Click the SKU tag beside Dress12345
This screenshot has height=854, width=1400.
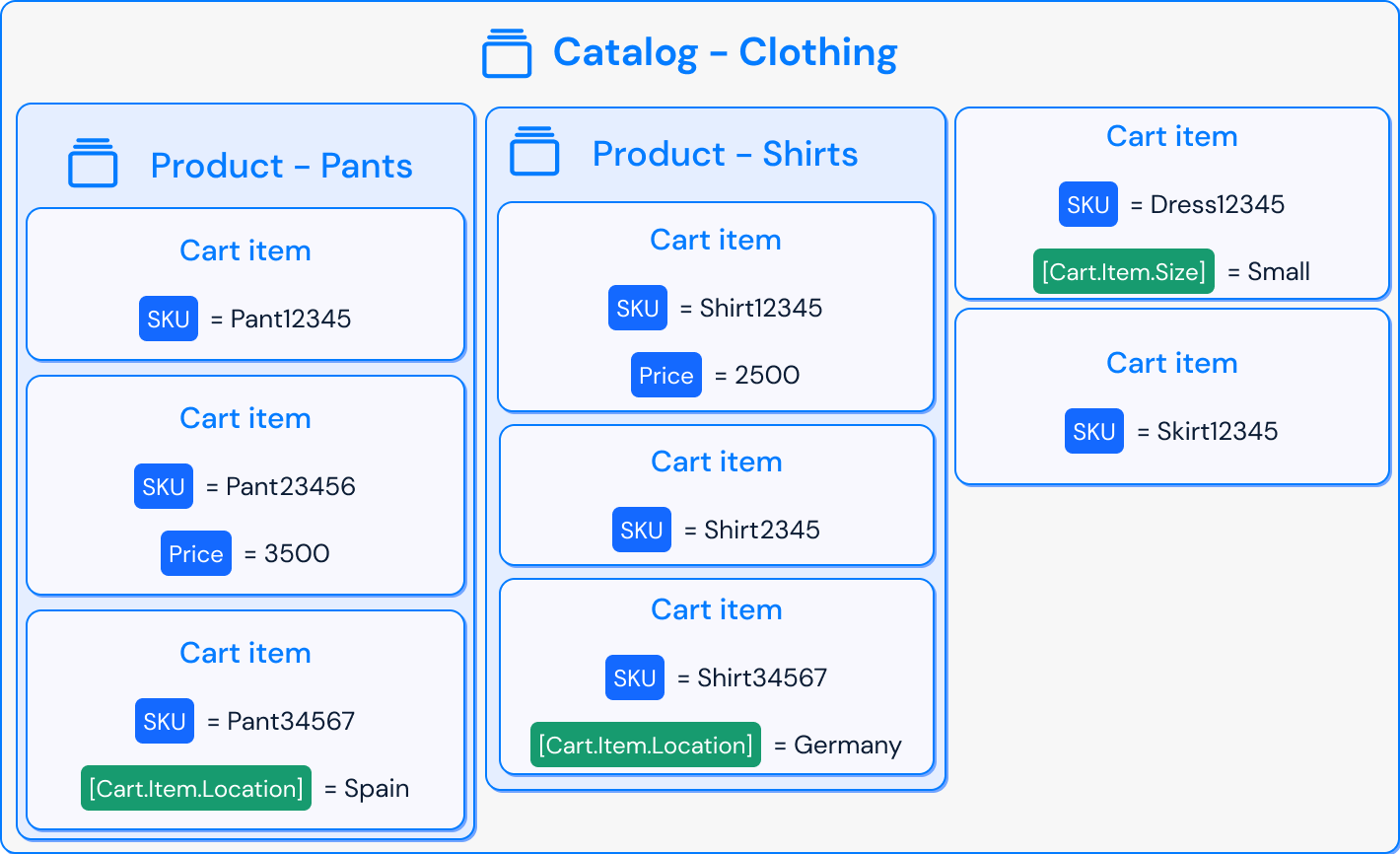[x=1088, y=204]
